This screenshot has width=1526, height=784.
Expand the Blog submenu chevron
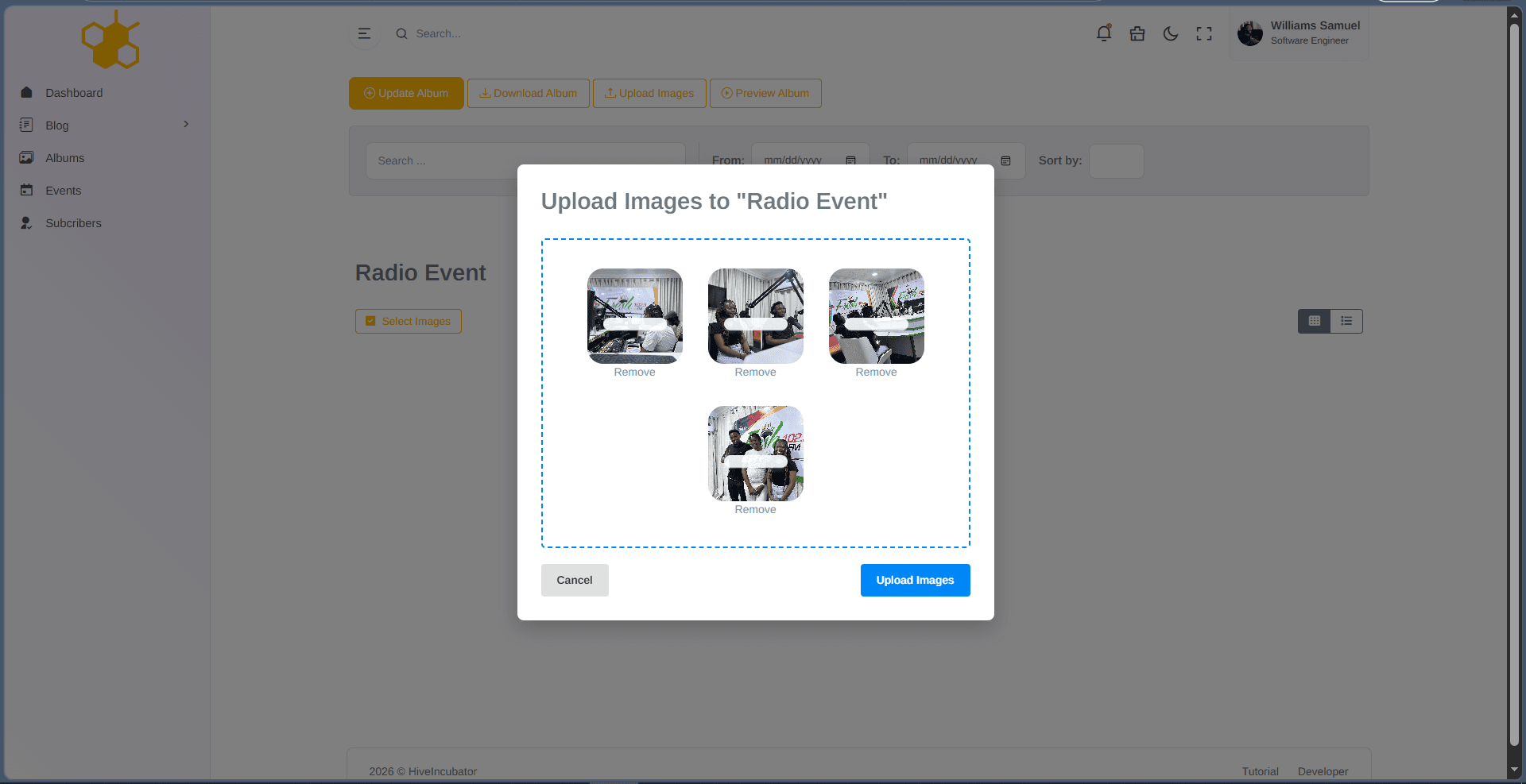186,124
